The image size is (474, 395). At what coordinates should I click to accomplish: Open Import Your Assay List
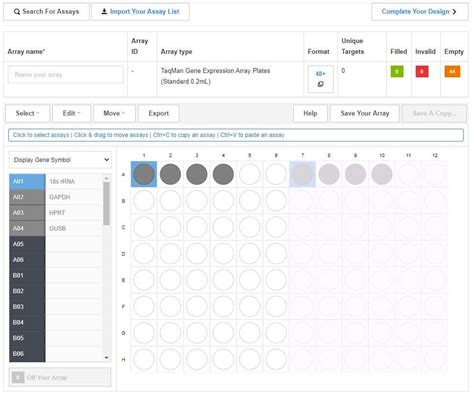coord(140,12)
